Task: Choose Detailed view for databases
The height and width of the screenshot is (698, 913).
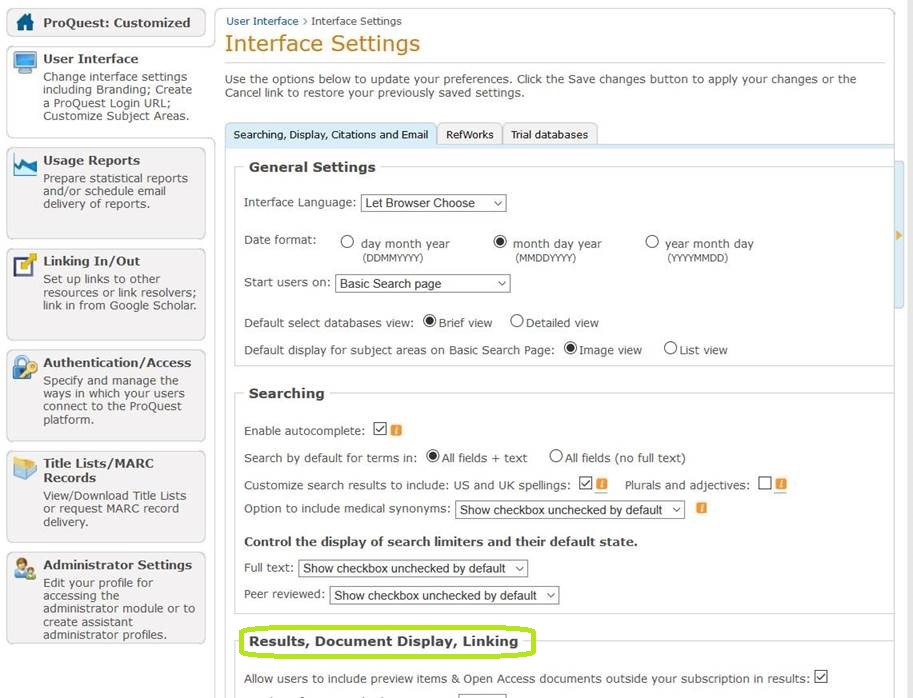Action: point(516,321)
